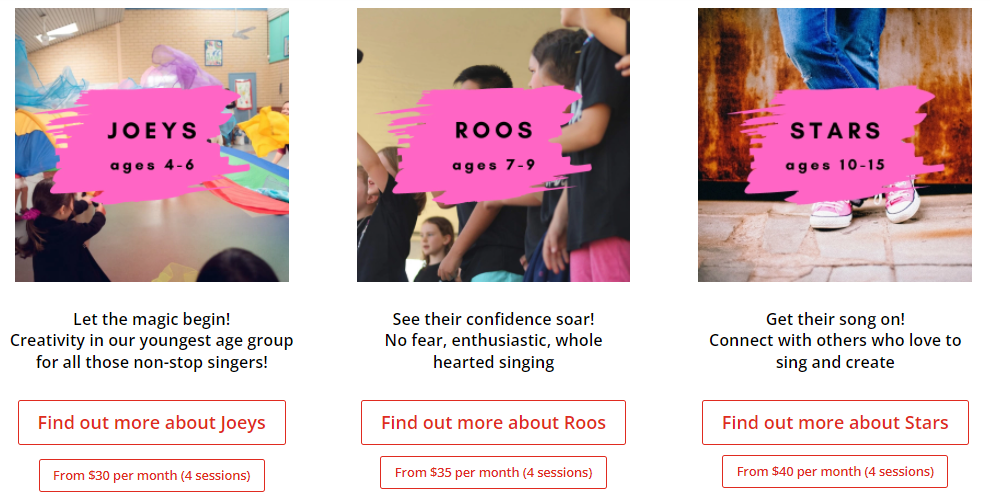
Task: Click the Roos ages 7-9 image
Action: (x=493, y=145)
